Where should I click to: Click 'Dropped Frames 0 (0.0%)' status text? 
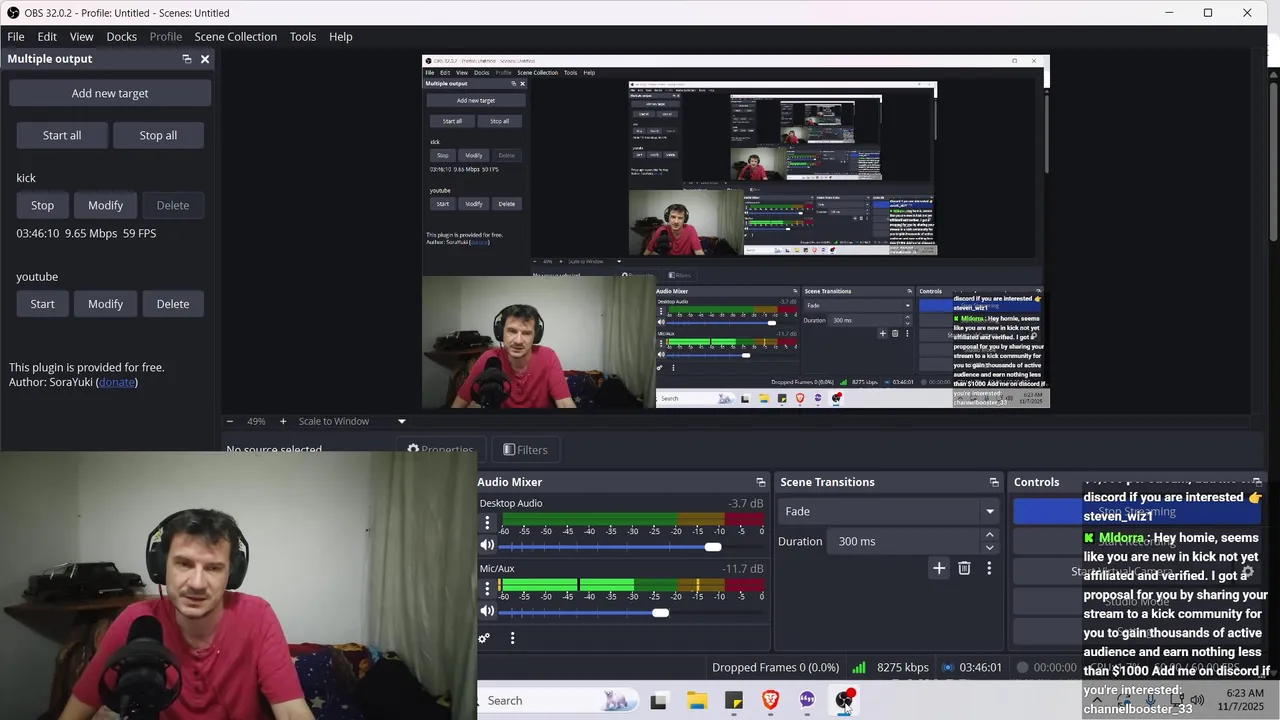(x=776, y=667)
